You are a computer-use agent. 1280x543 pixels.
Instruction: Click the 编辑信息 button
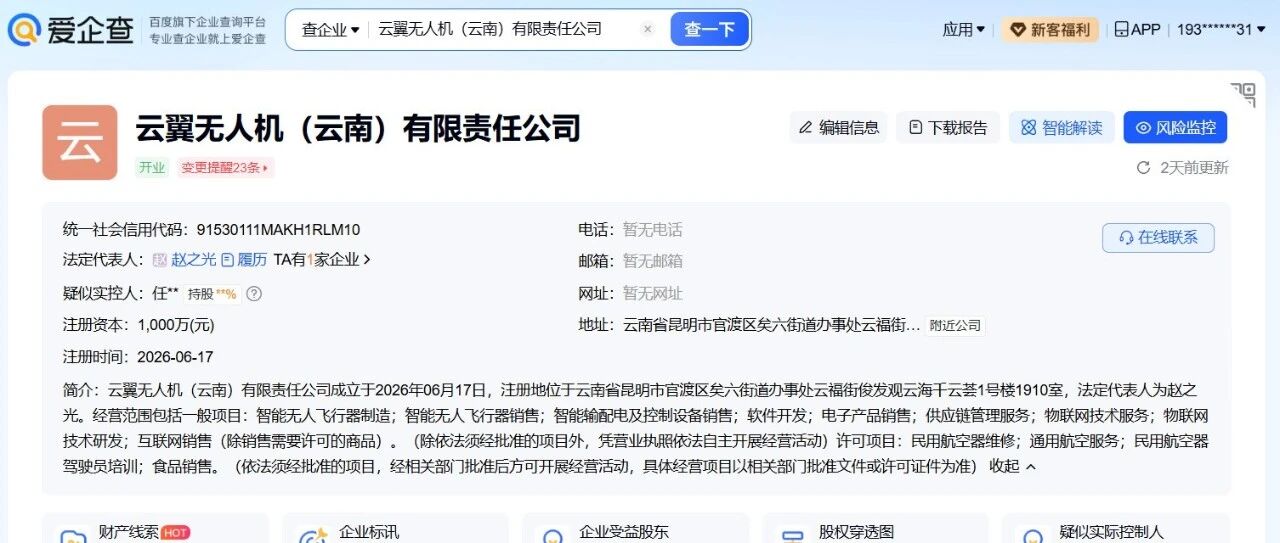pos(839,127)
